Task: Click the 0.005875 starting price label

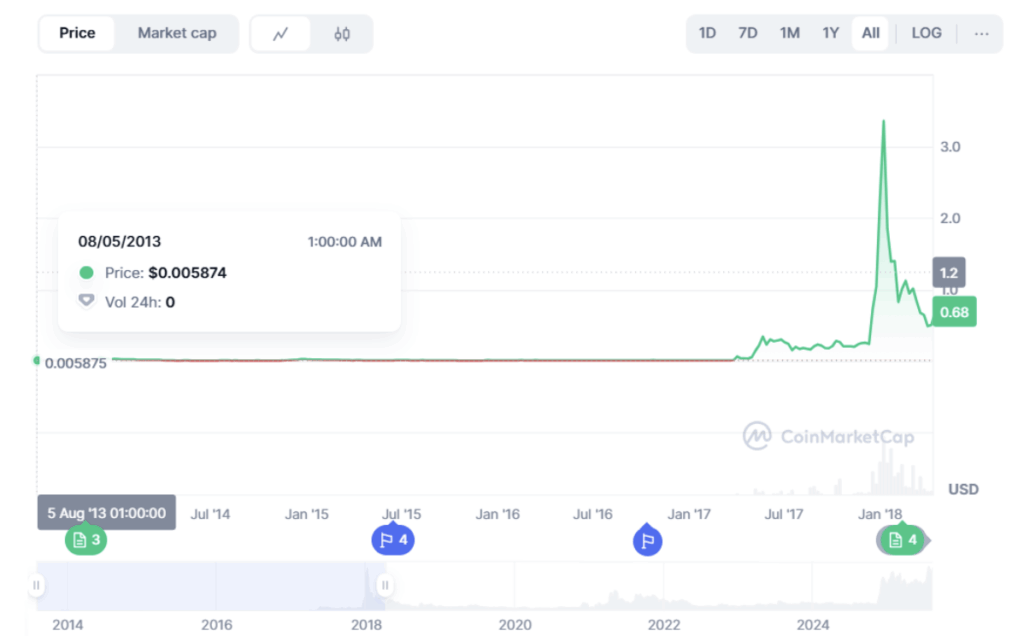Action: point(76,363)
